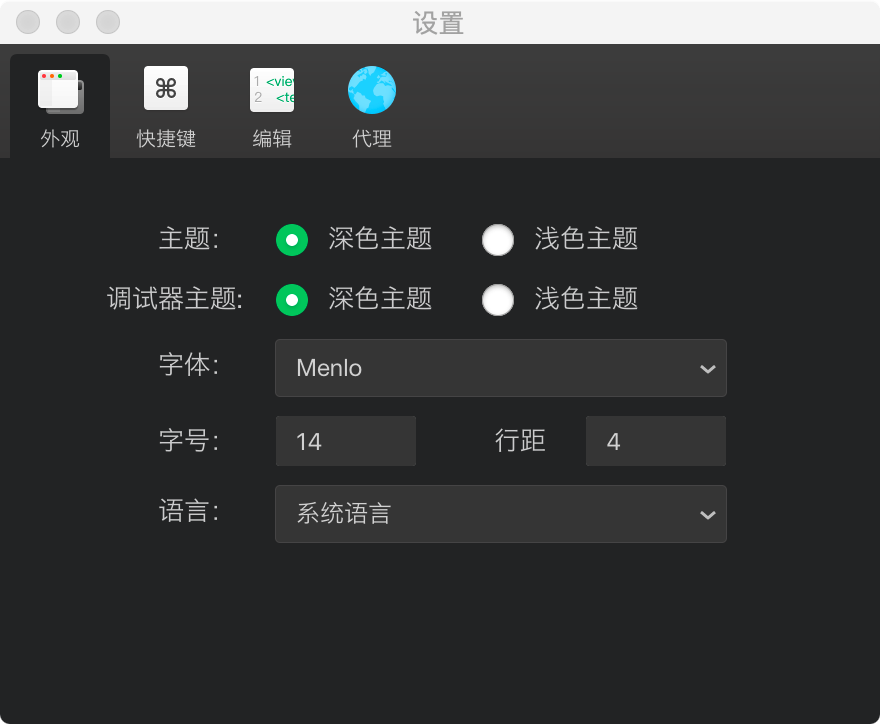Image resolution: width=880 pixels, height=724 pixels.
Task: Click the 系统语言 language selector
Action: point(500,514)
